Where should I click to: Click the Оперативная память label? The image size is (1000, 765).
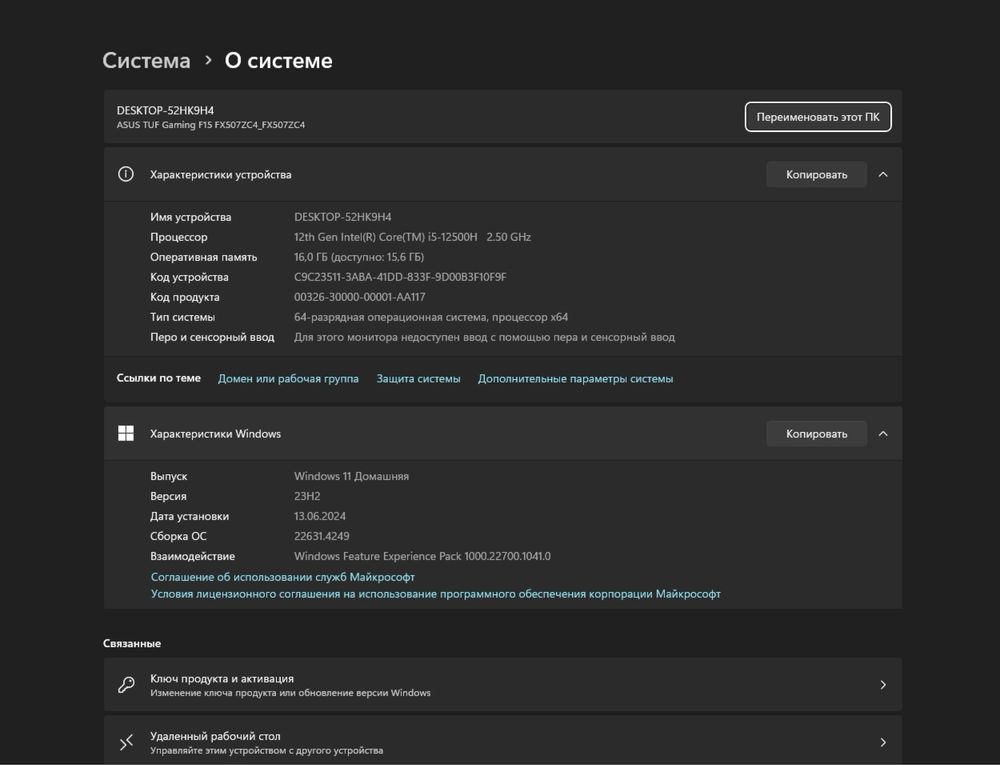(203, 257)
